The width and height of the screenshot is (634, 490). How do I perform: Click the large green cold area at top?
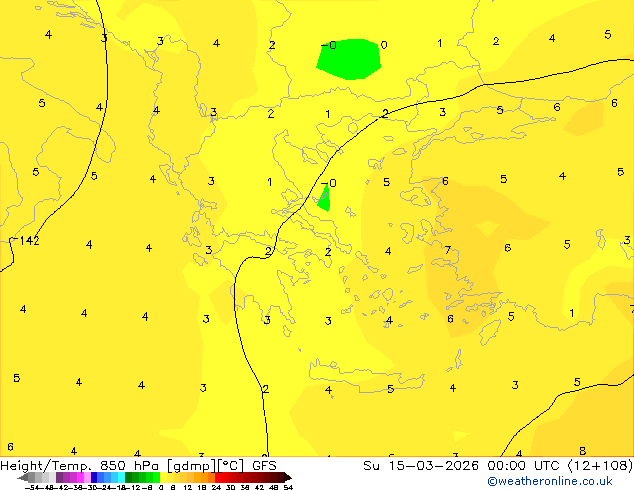click(349, 59)
